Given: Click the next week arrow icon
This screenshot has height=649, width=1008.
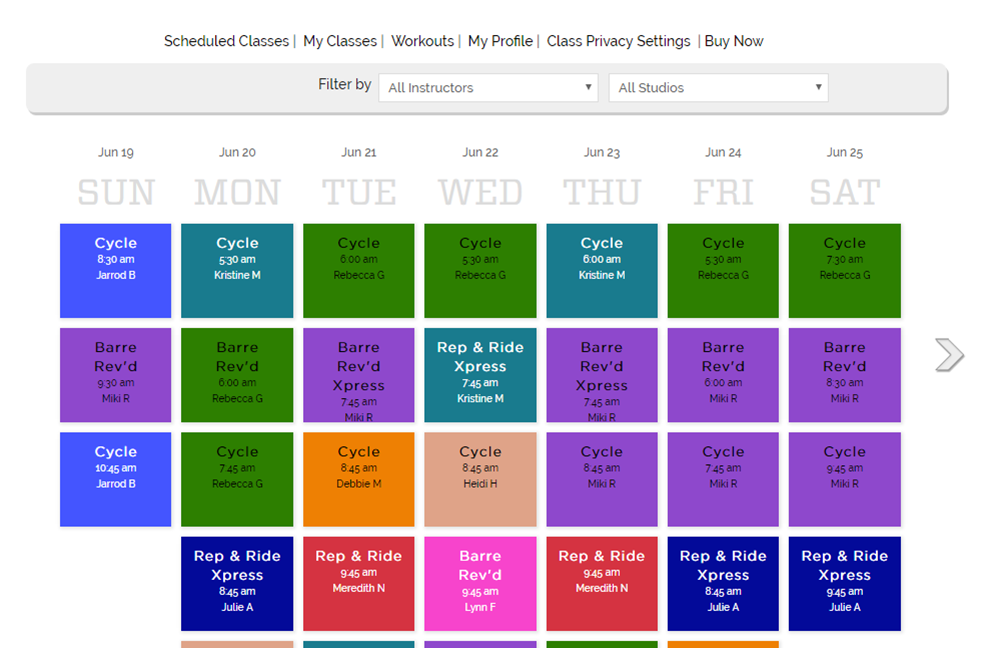Looking at the screenshot, I should tap(950, 355).
